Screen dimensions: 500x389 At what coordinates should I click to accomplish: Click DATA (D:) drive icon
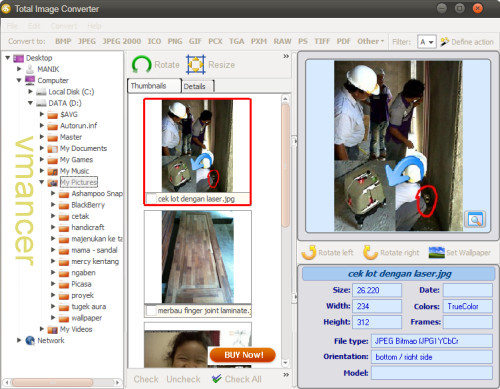coord(41,103)
